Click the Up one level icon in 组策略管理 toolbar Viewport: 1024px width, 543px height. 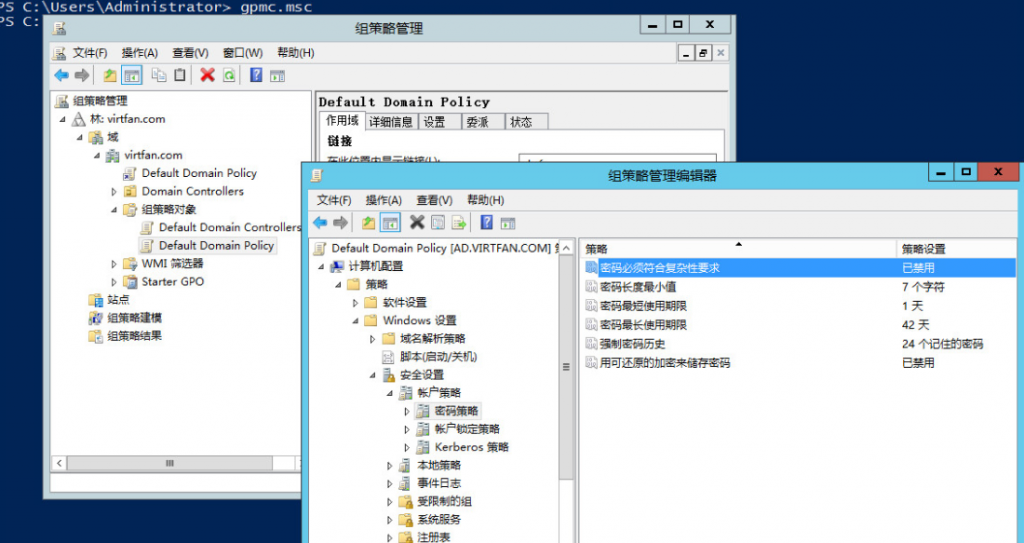pyautogui.click(x=110, y=76)
